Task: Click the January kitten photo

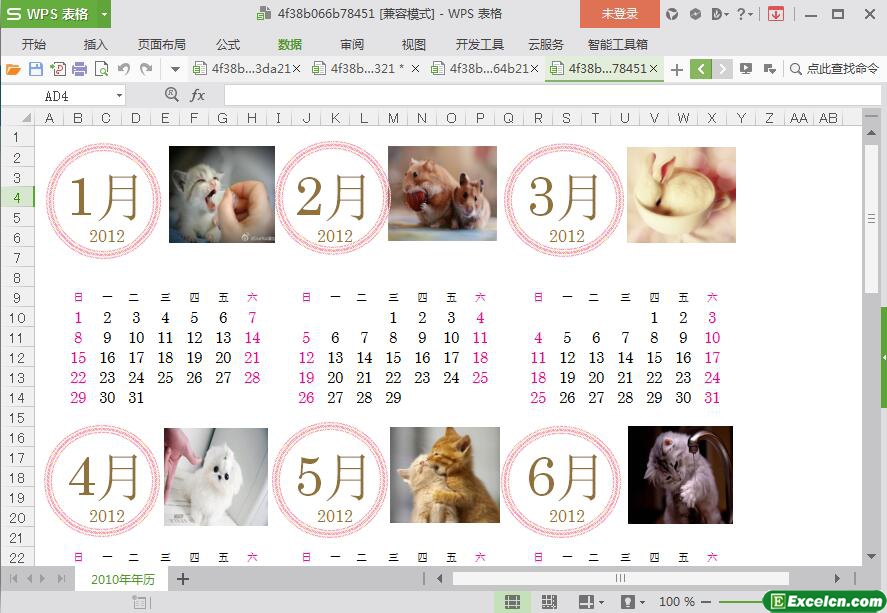Action: point(222,195)
